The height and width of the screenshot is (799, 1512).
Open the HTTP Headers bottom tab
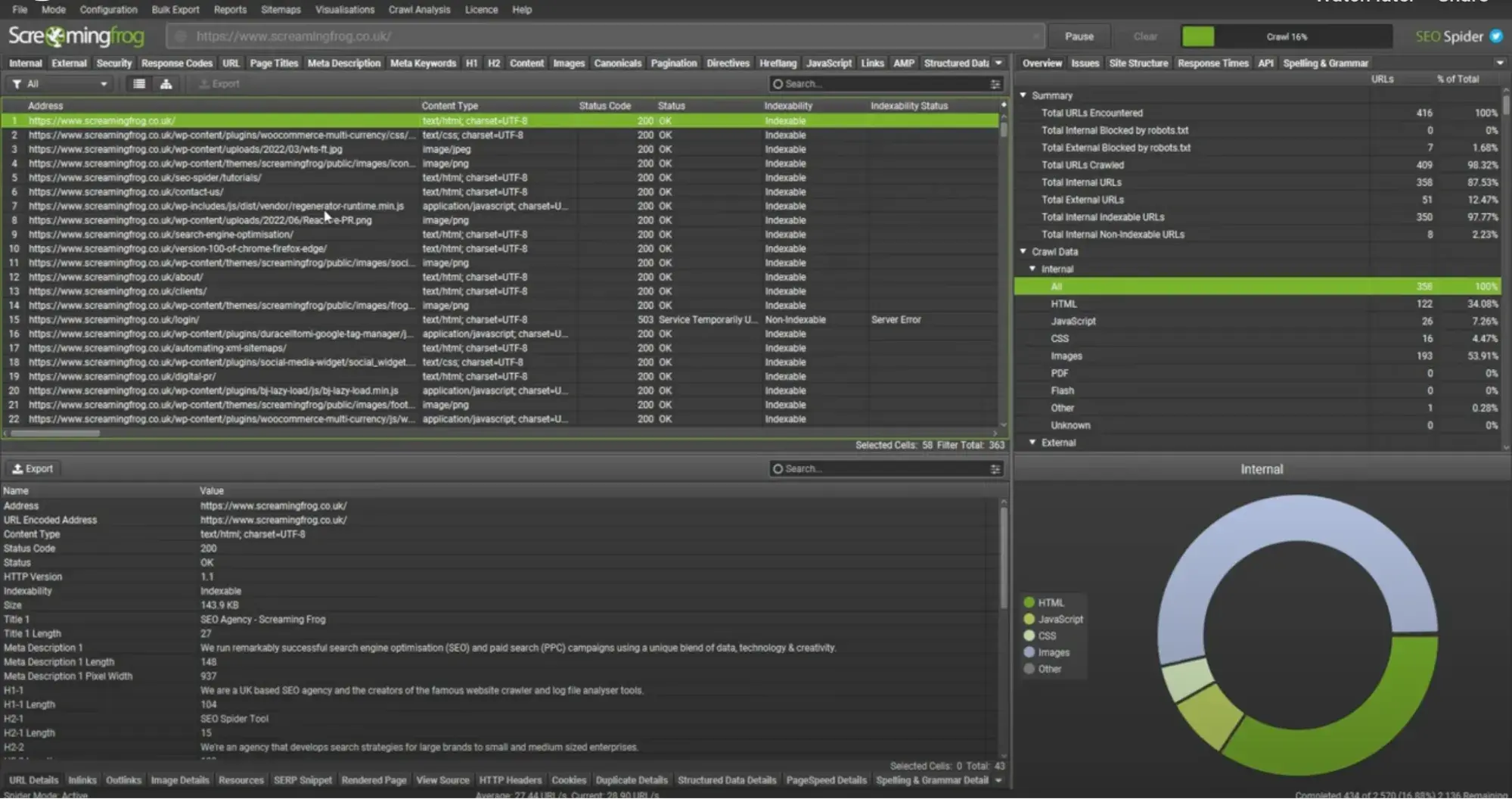pyautogui.click(x=511, y=780)
